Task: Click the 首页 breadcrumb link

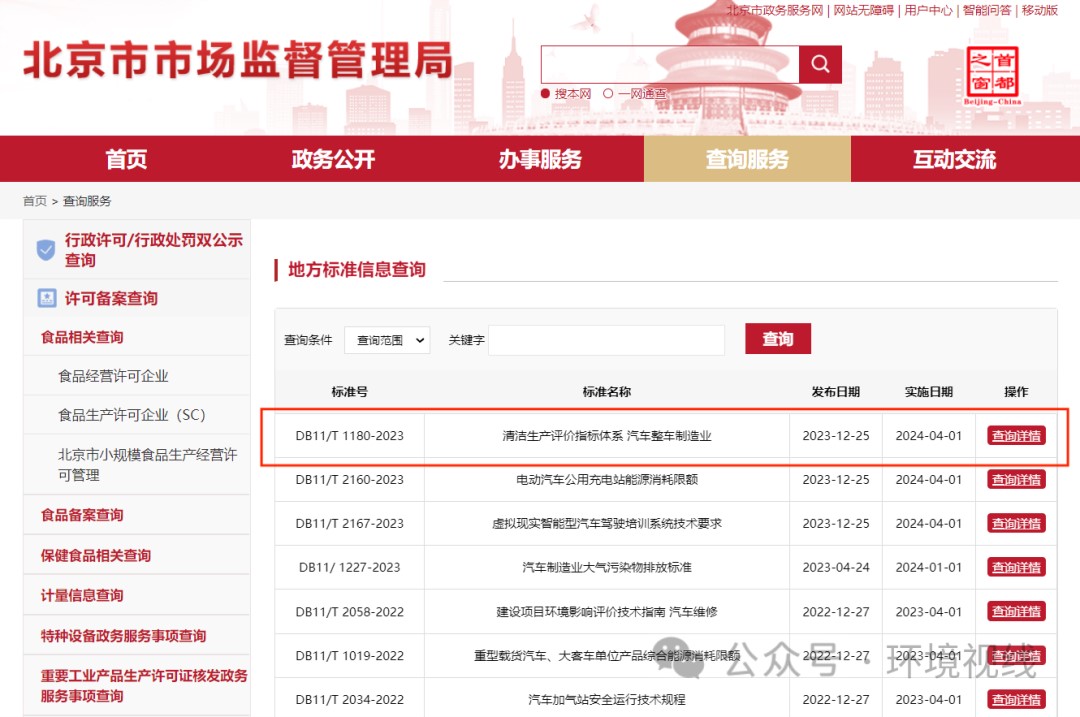Action: pos(34,201)
